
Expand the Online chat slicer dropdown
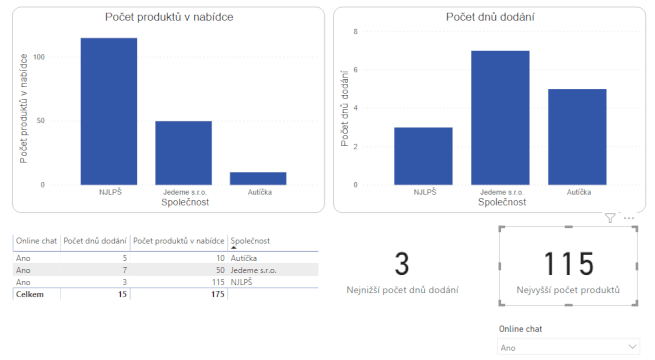click(x=632, y=347)
